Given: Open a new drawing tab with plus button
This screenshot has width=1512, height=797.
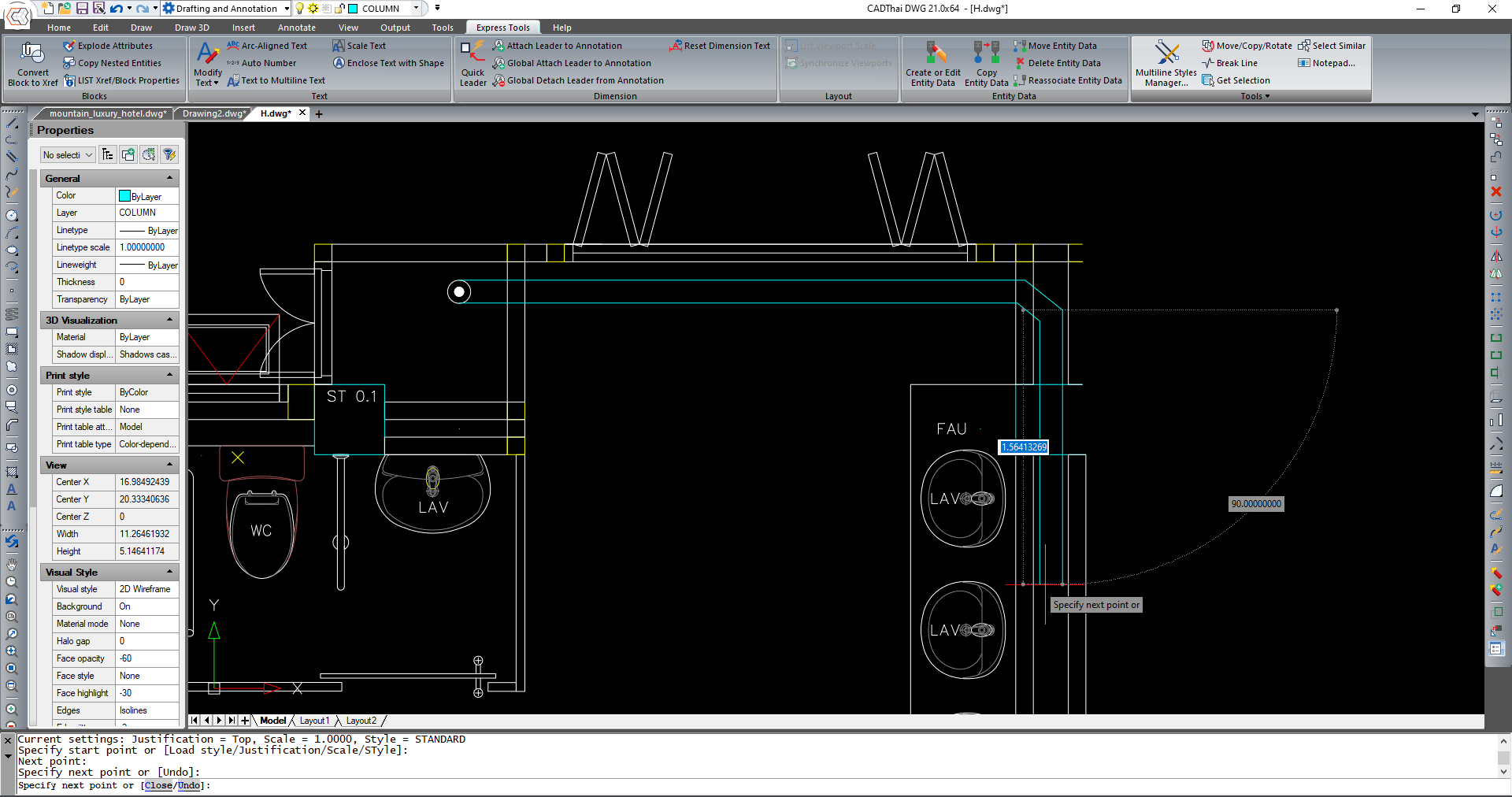Looking at the screenshot, I should pos(319,114).
